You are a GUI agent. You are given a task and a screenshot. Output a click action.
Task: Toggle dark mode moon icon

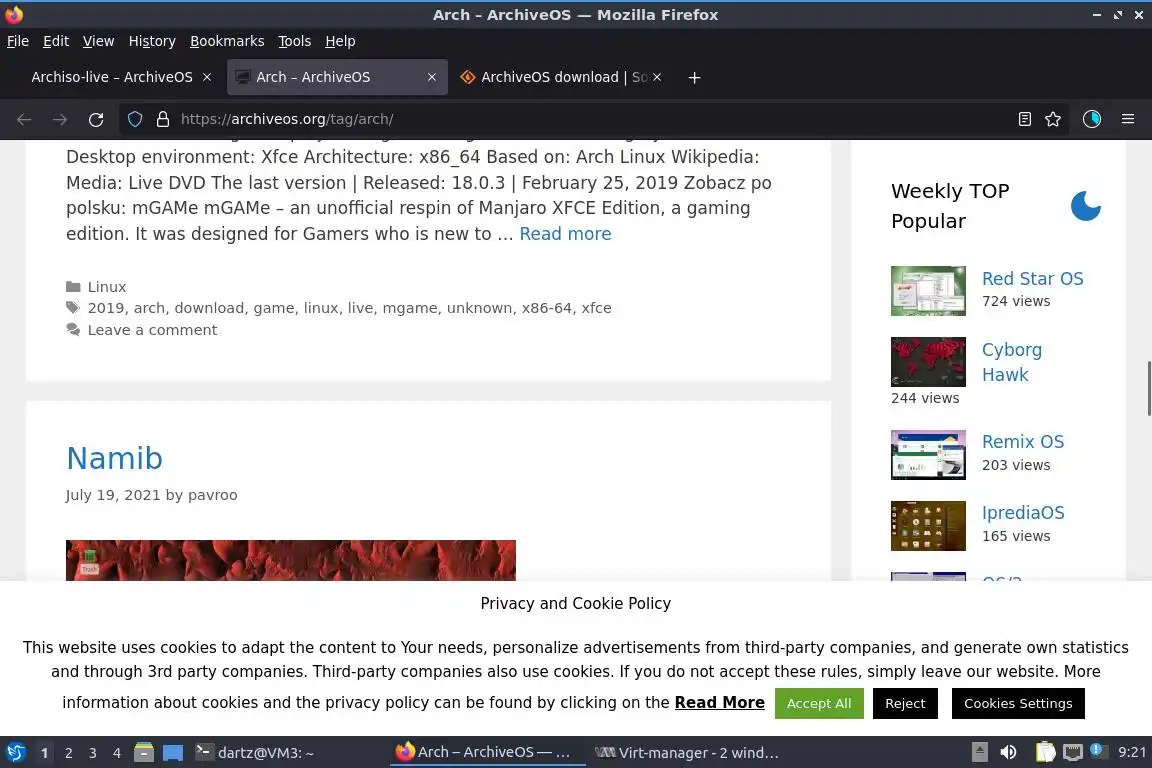coord(1086,206)
